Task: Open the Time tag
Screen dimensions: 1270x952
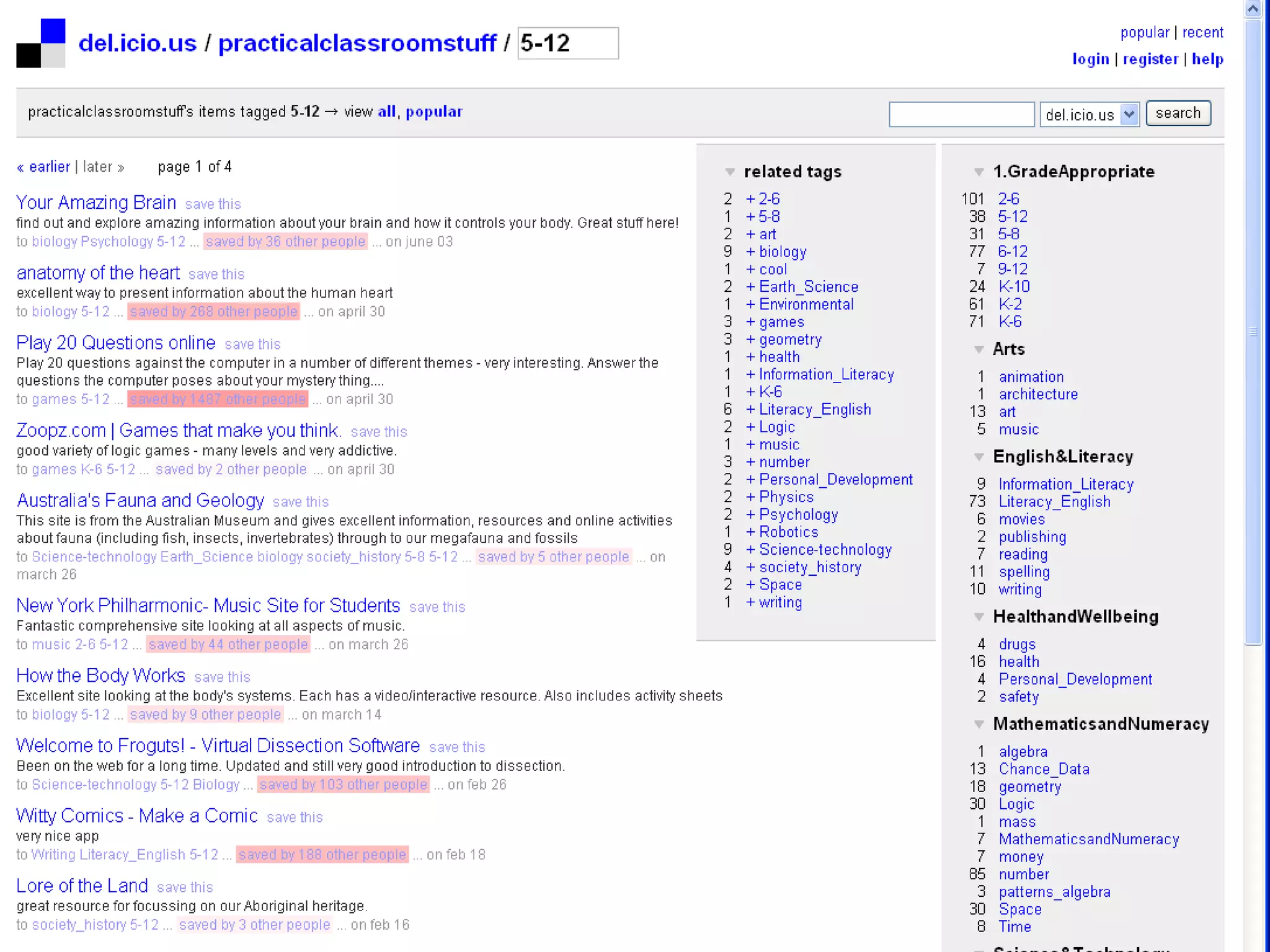Action: [x=1015, y=927]
